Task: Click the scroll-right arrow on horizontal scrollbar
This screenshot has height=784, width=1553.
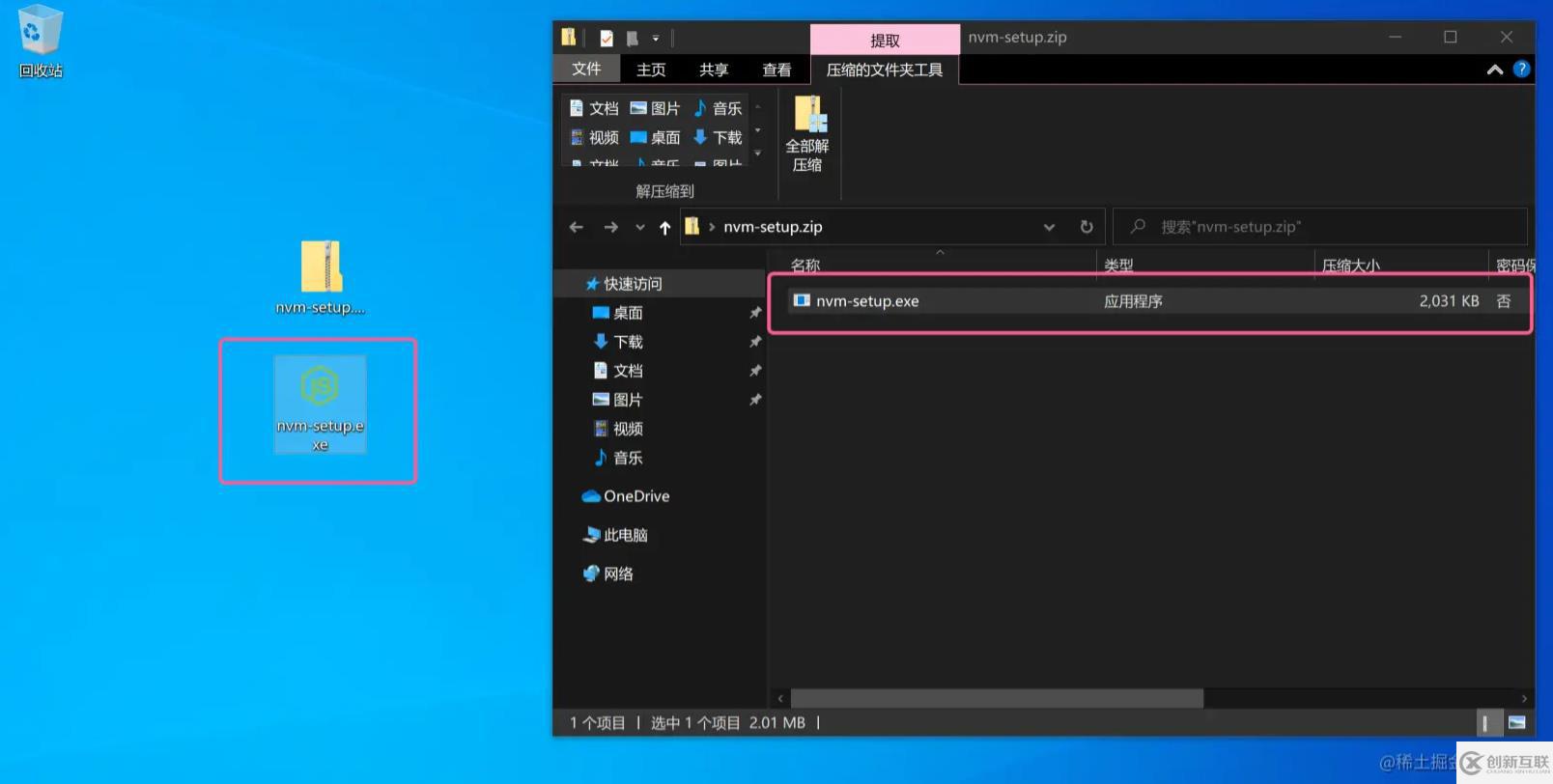Action: tap(1524, 698)
